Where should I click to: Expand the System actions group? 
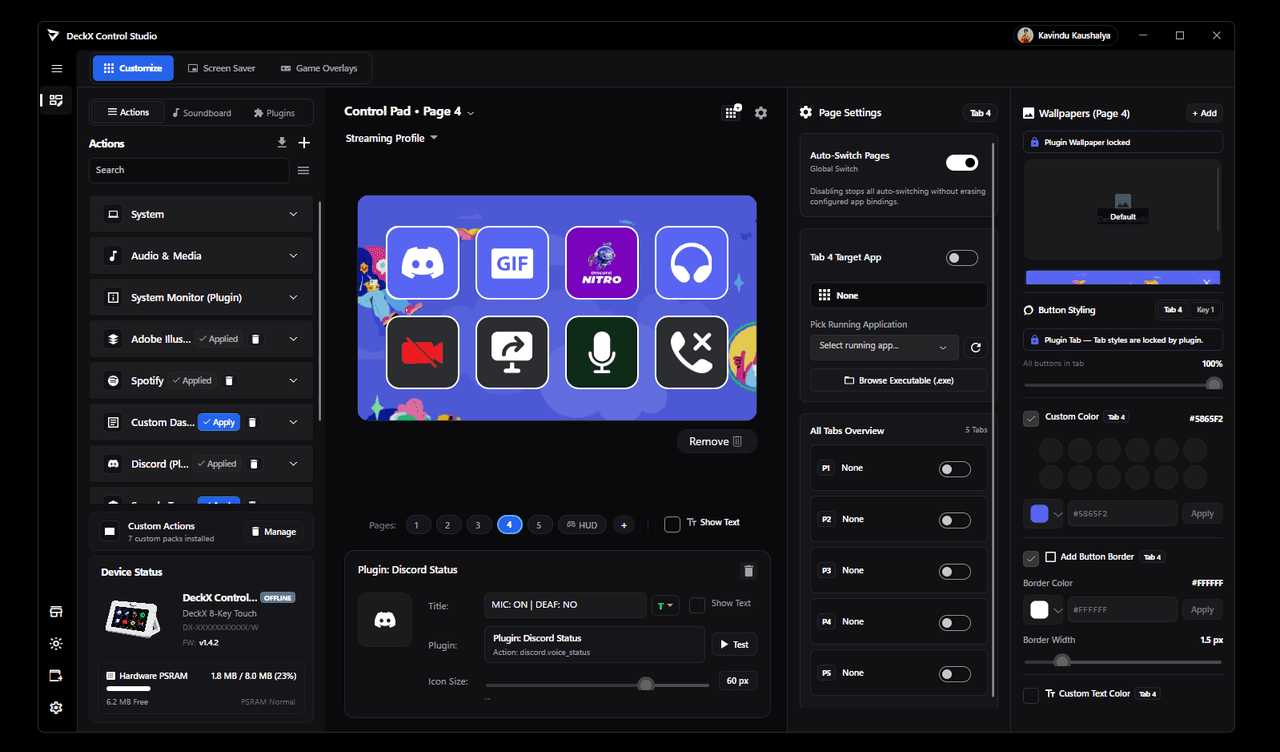click(x=202, y=214)
